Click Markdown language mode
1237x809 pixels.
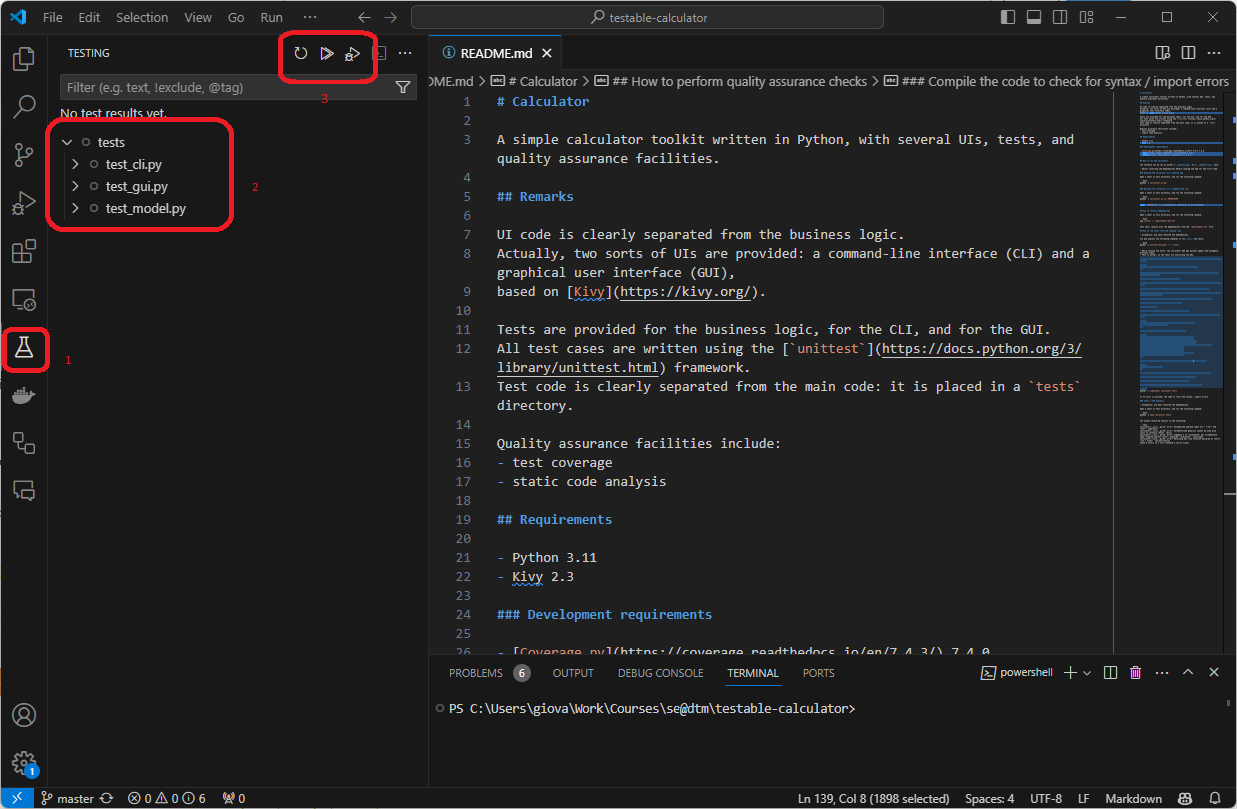(1133, 798)
